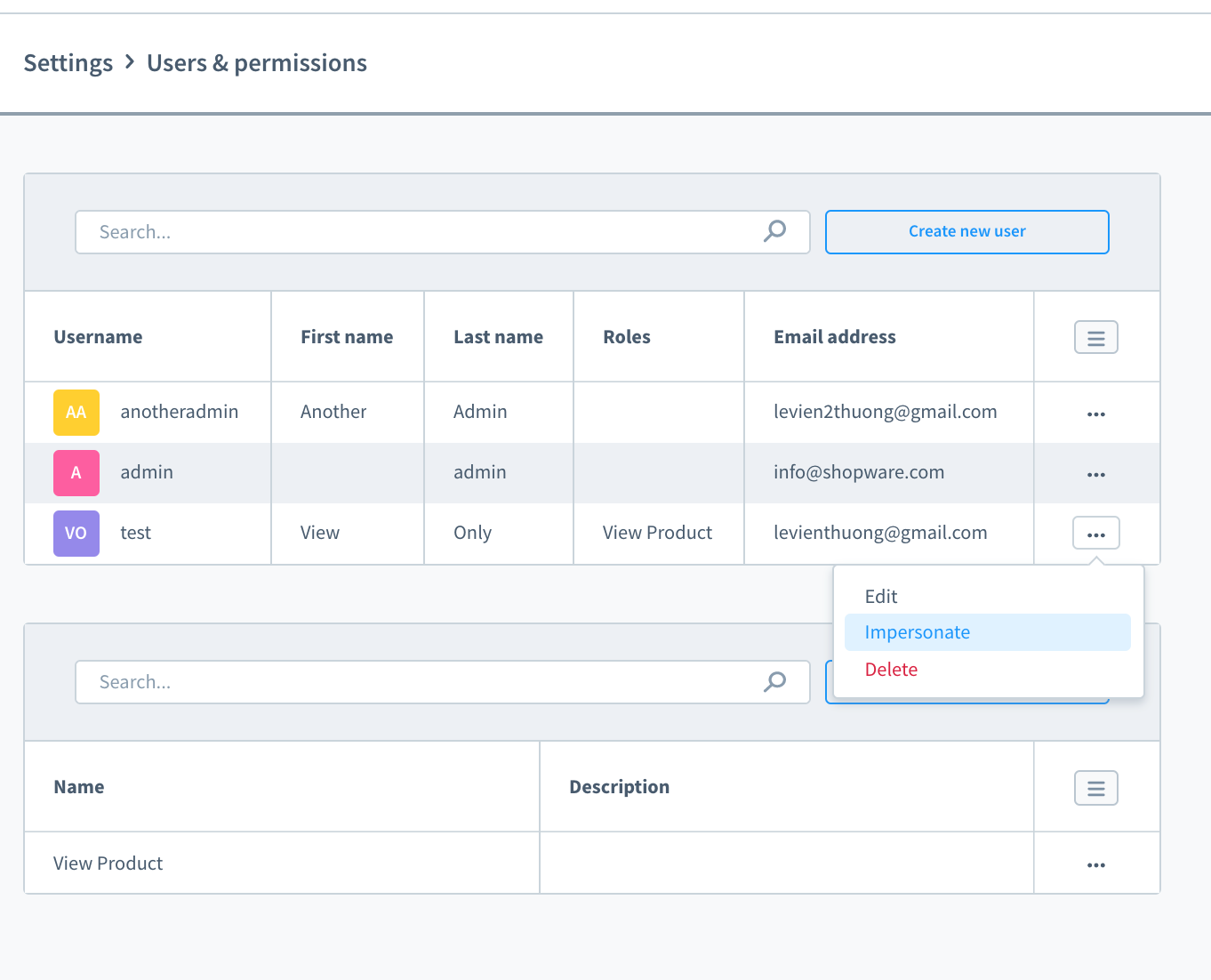Choose Impersonate in the context menu
This screenshot has height=980, width=1211.
pyautogui.click(x=917, y=632)
